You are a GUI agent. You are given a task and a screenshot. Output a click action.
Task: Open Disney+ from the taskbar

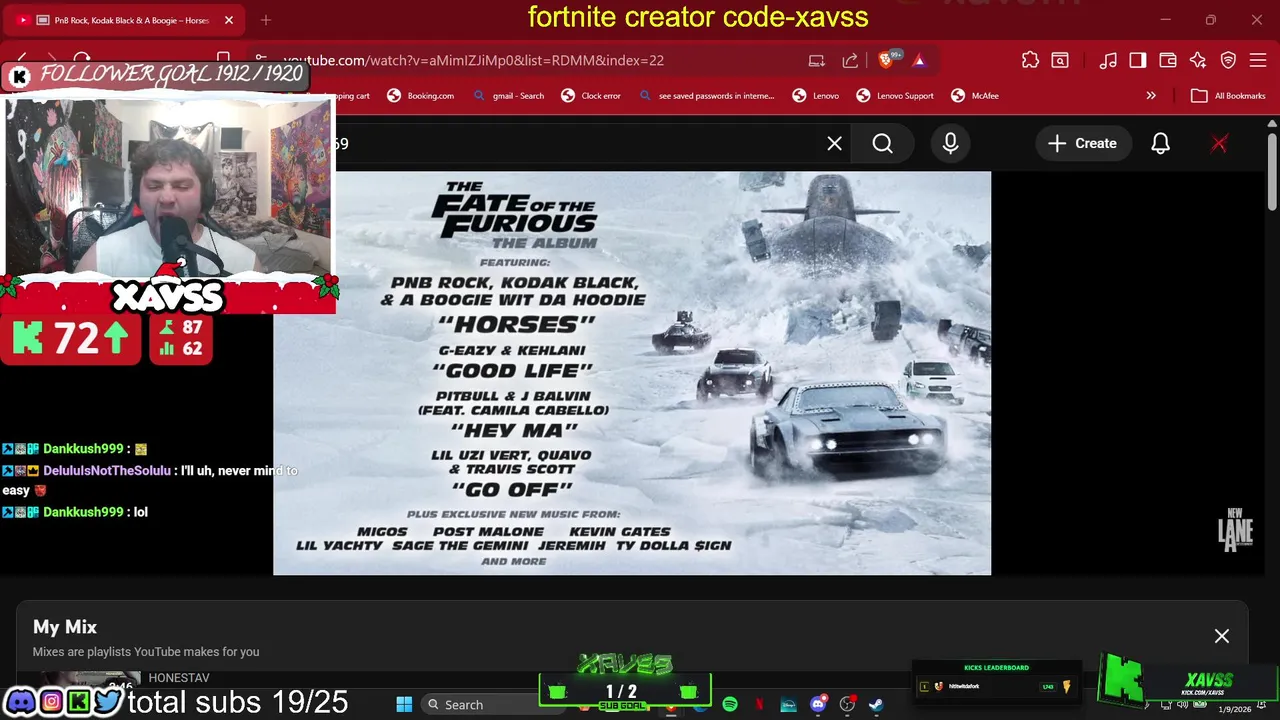[789, 705]
